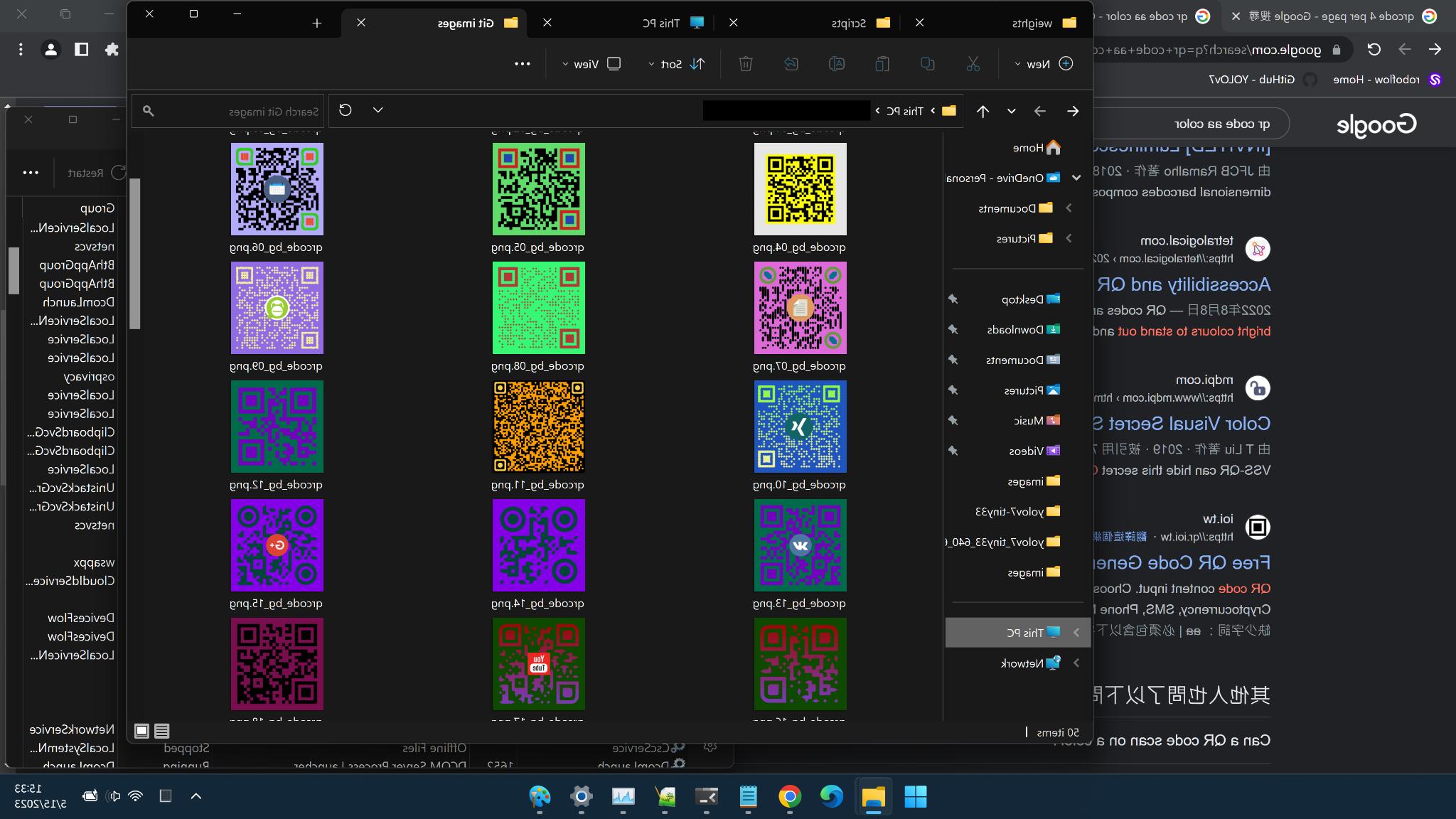Open GitHub - YOLOv7 bookmark in Chrome
This screenshot has height=819, width=1456.
(x=1263, y=80)
